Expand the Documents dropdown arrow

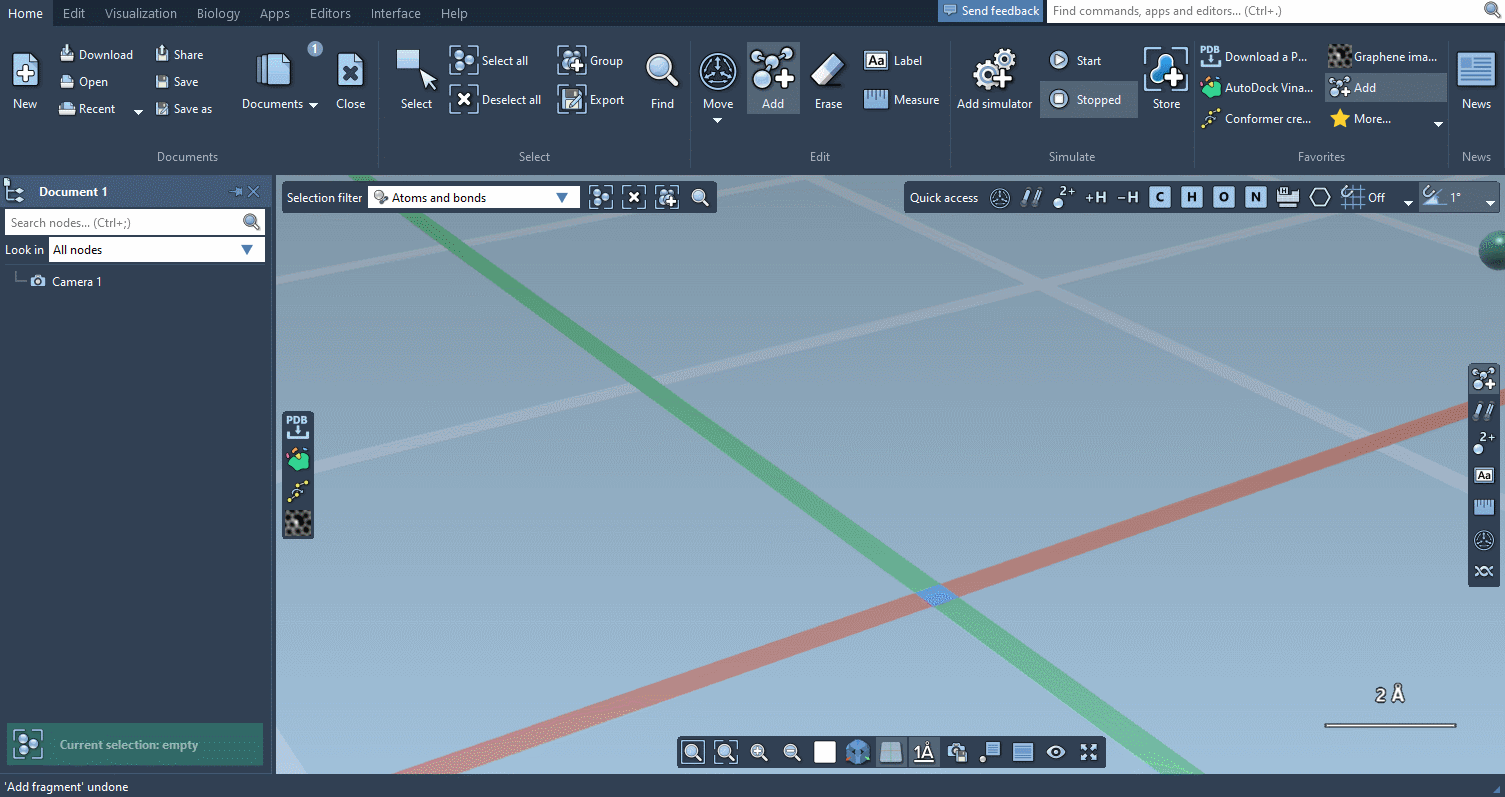(313, 105)
